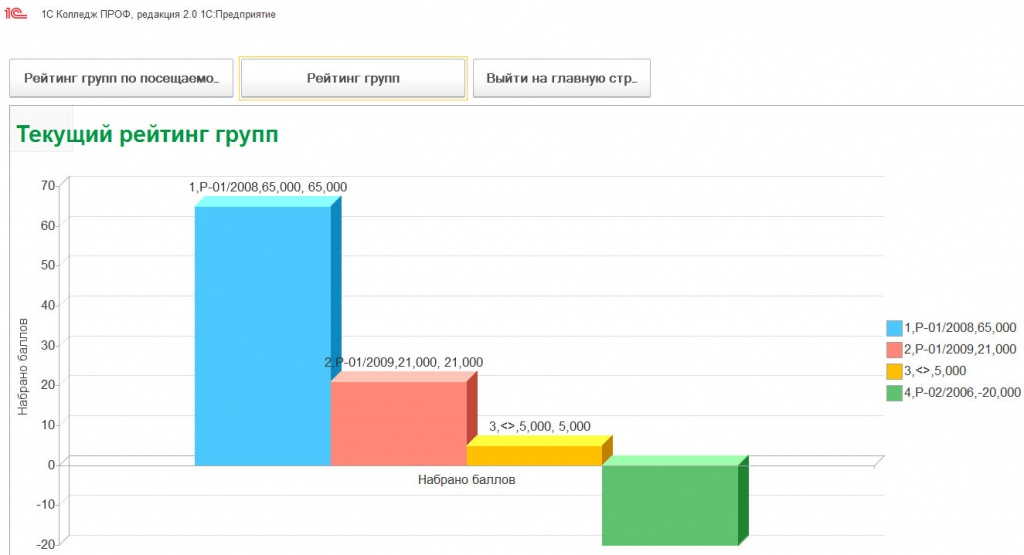Select the yellow legend swatch for <>
Viewport: 1024px width, 555px height.
pyautogui.click(x=894, y=371)
